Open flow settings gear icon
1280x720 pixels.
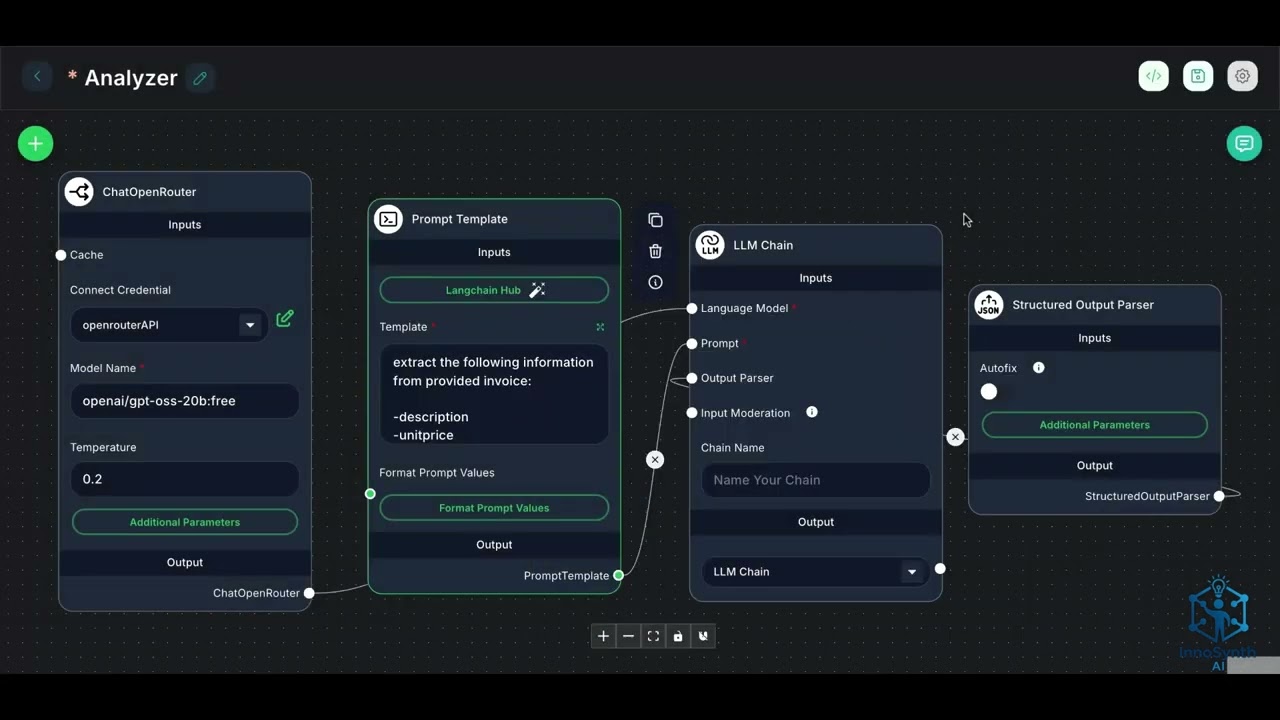(1242, 76)
